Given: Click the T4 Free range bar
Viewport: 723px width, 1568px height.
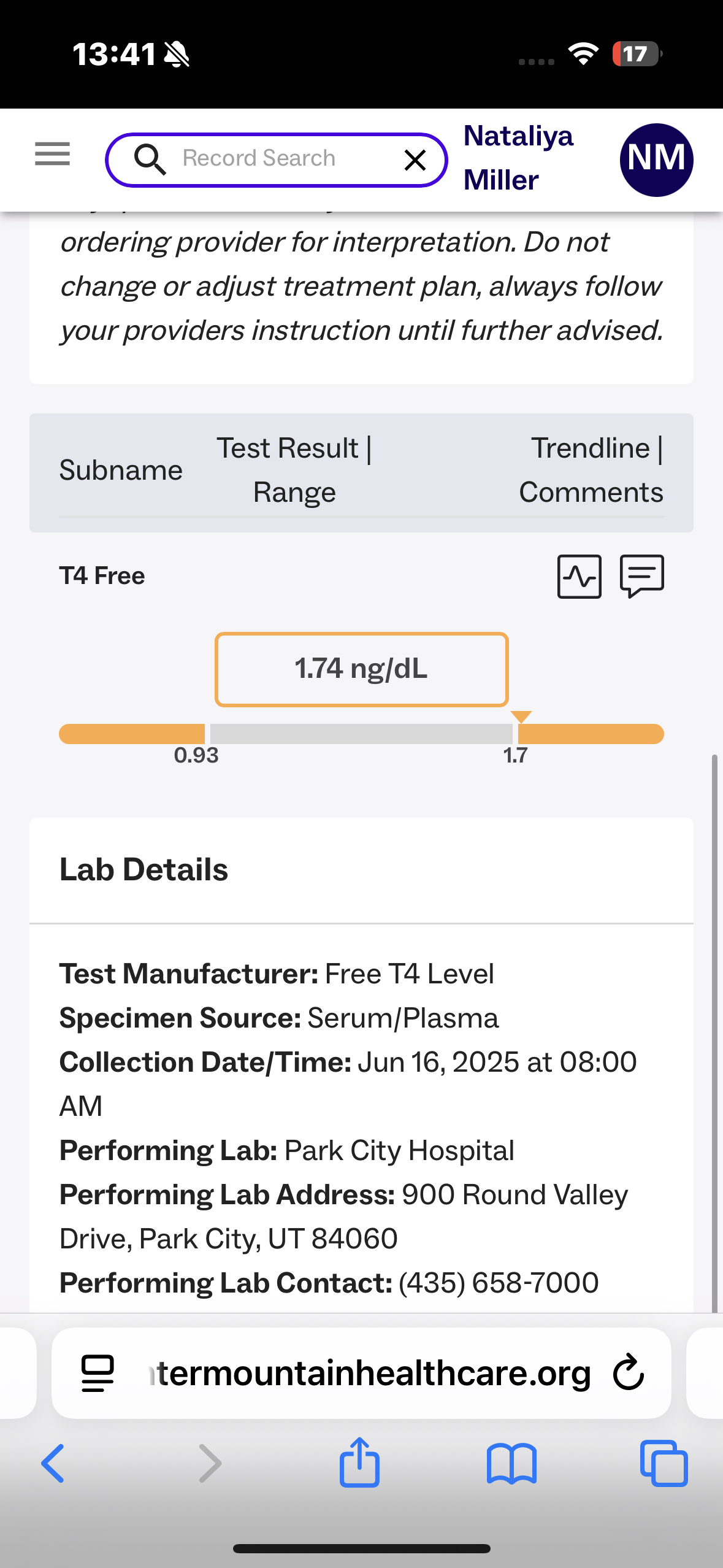Looking at the screenshot, I should [361, 734].
